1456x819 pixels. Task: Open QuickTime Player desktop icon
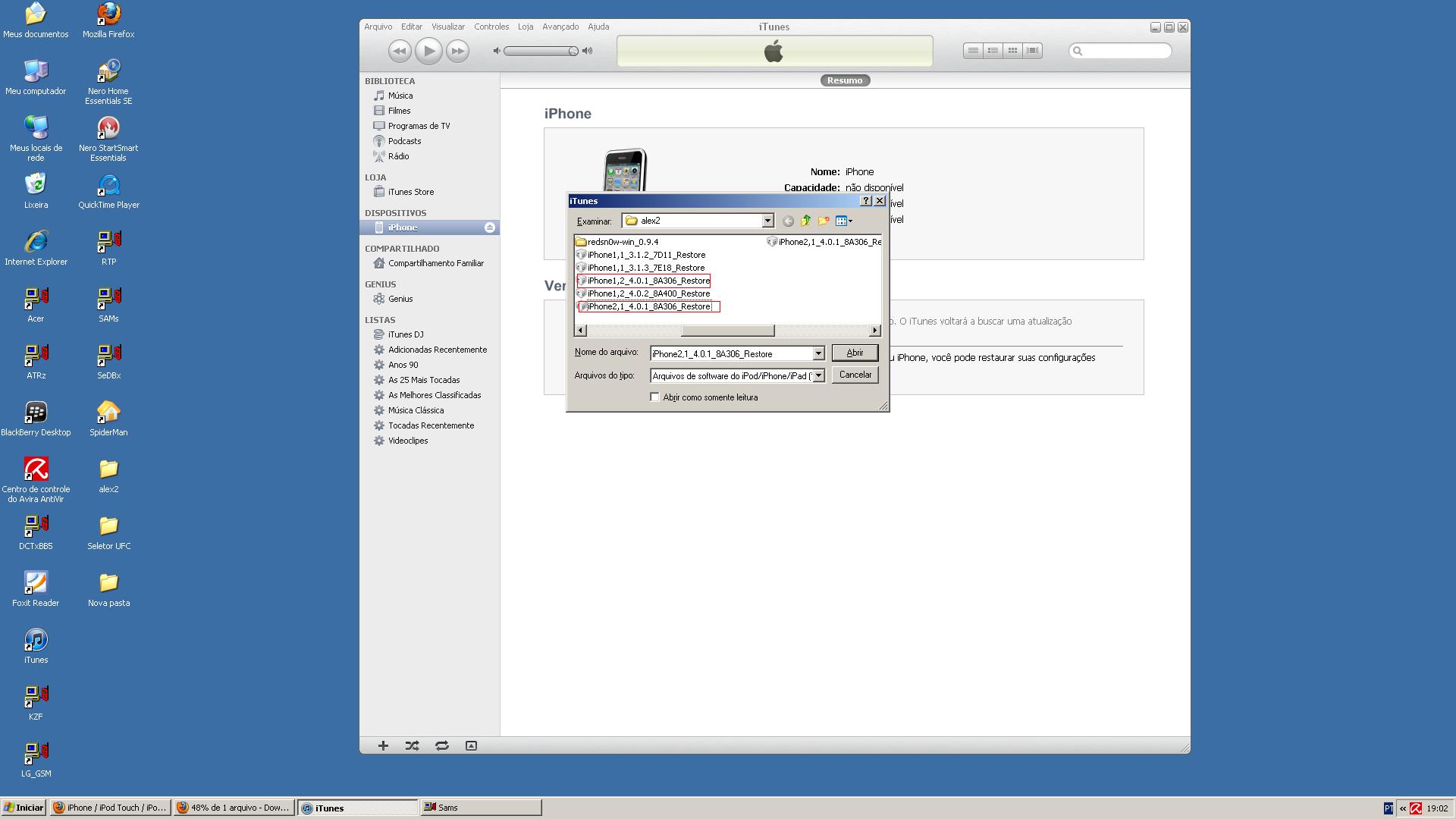coord(108,191)
